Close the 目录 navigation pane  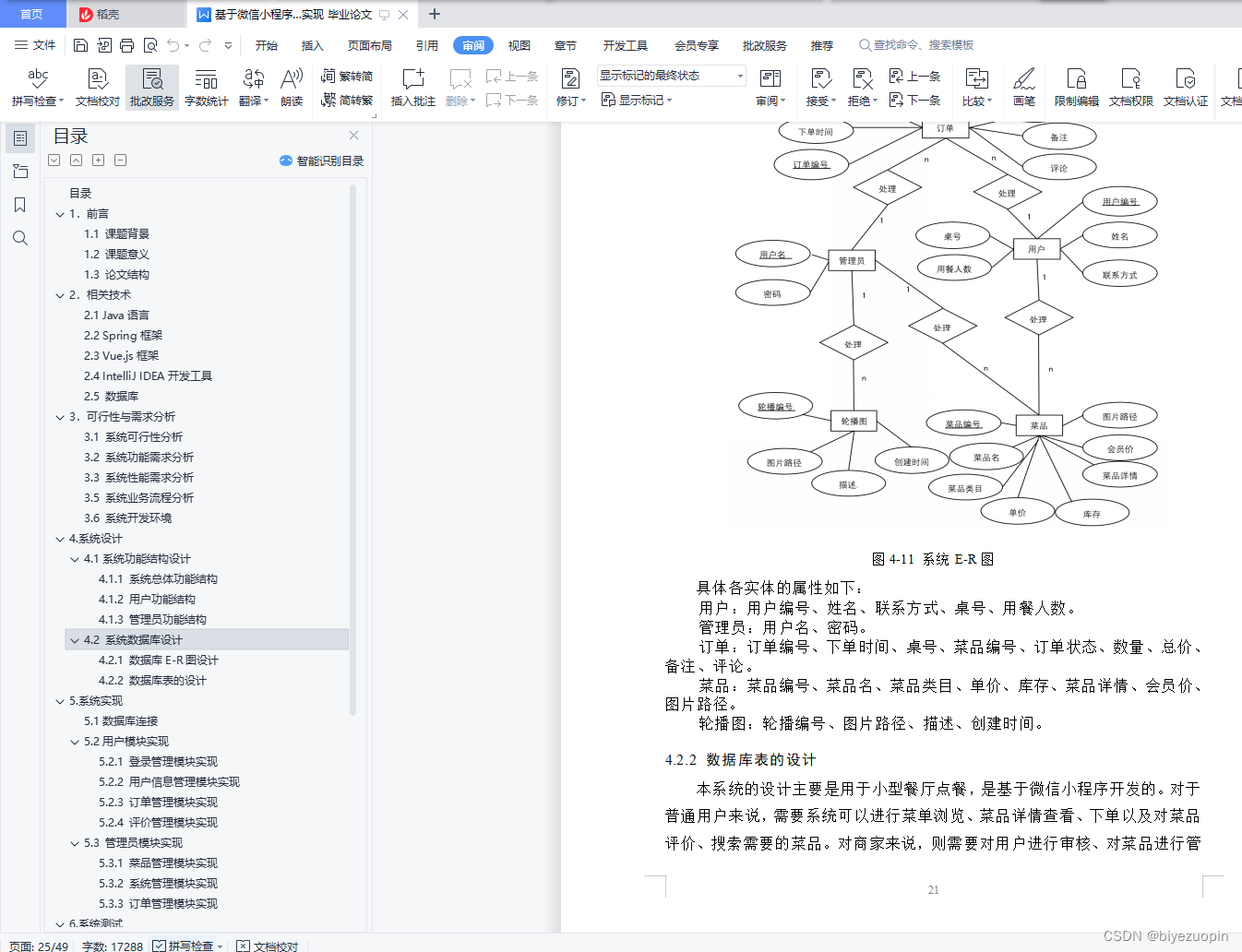coord(353,136)
